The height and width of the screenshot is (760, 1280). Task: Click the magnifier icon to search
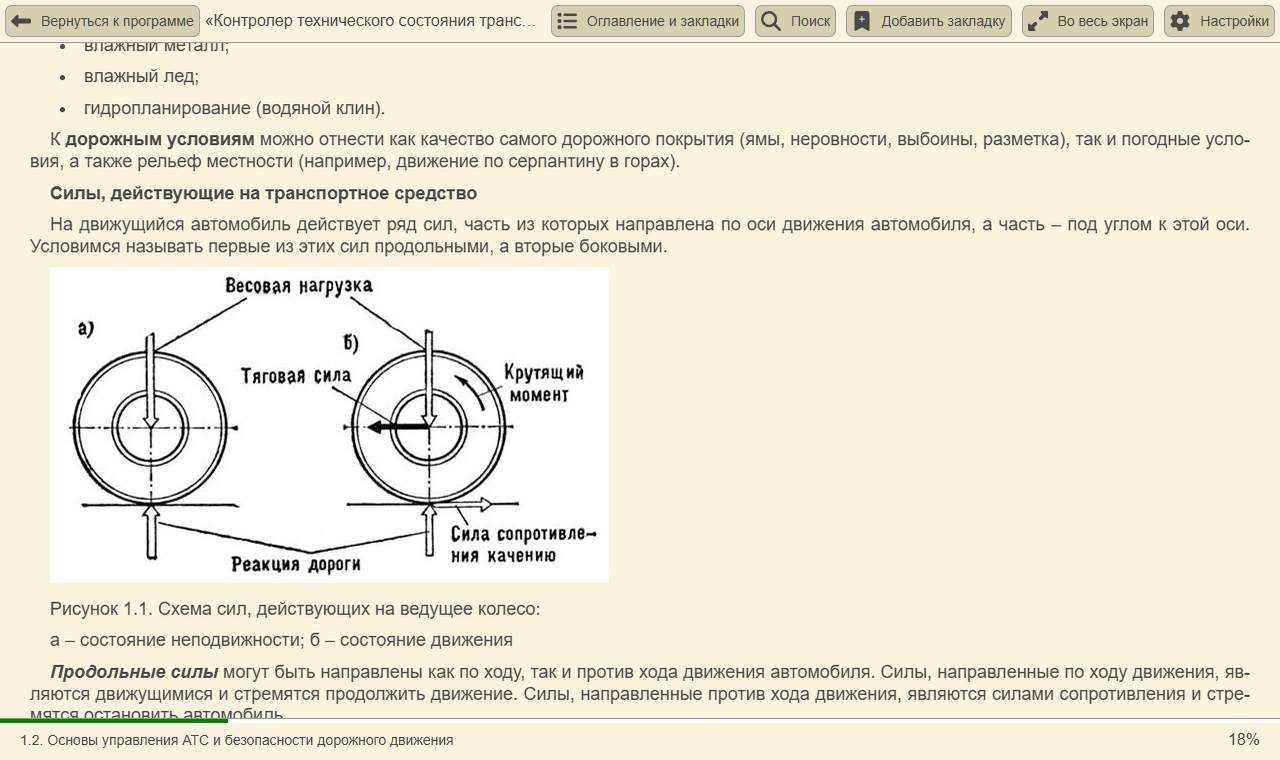click(x=770, y=20)
